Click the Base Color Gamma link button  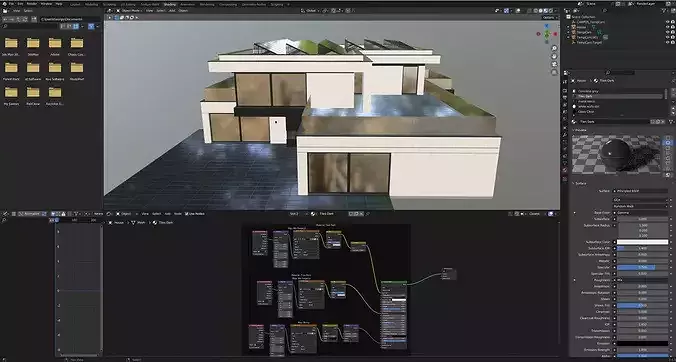click(641, 213)
